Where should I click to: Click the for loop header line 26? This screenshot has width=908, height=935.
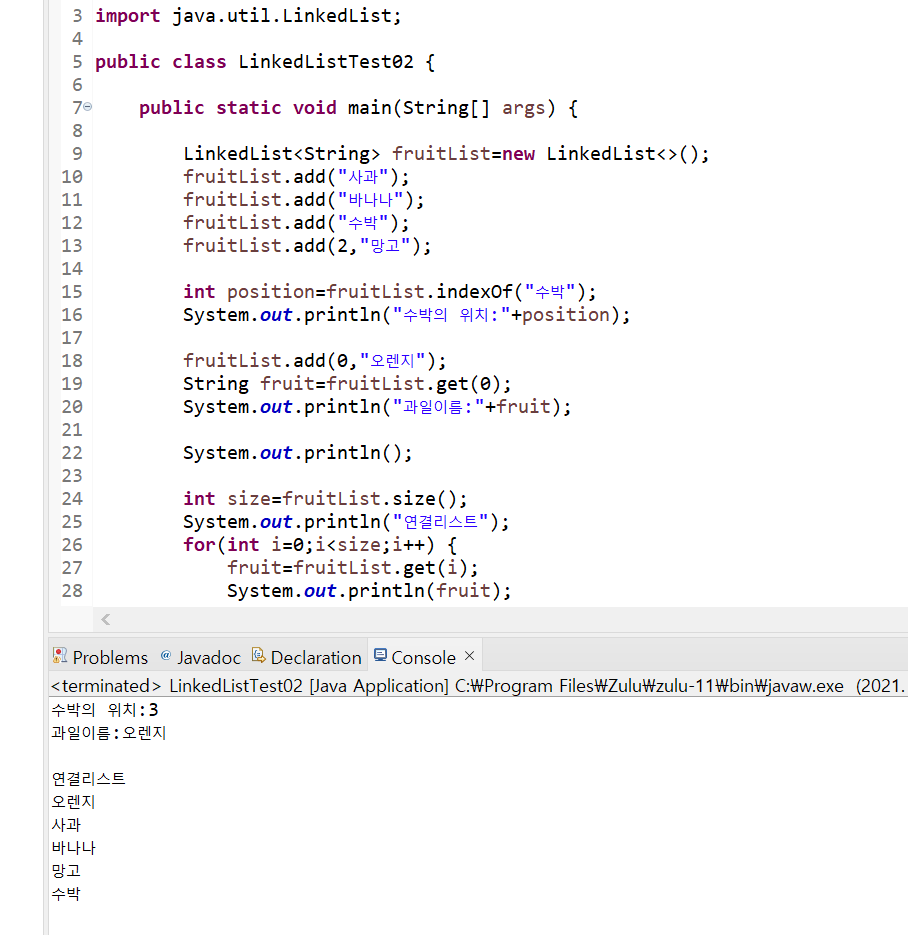pyautogui.click(x=320, y=544)
